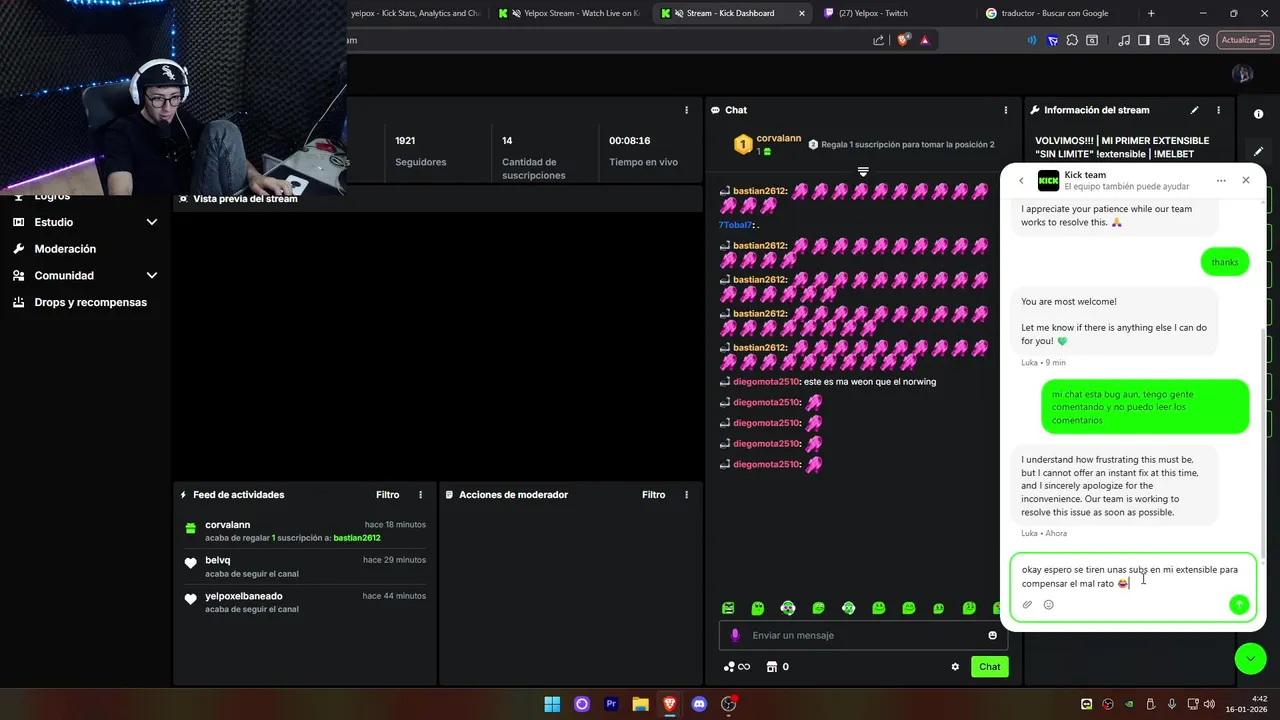Edit stream info with pencil icon
The height and width of the screenshot is (720, 1280).
[x=1194, y=110]
